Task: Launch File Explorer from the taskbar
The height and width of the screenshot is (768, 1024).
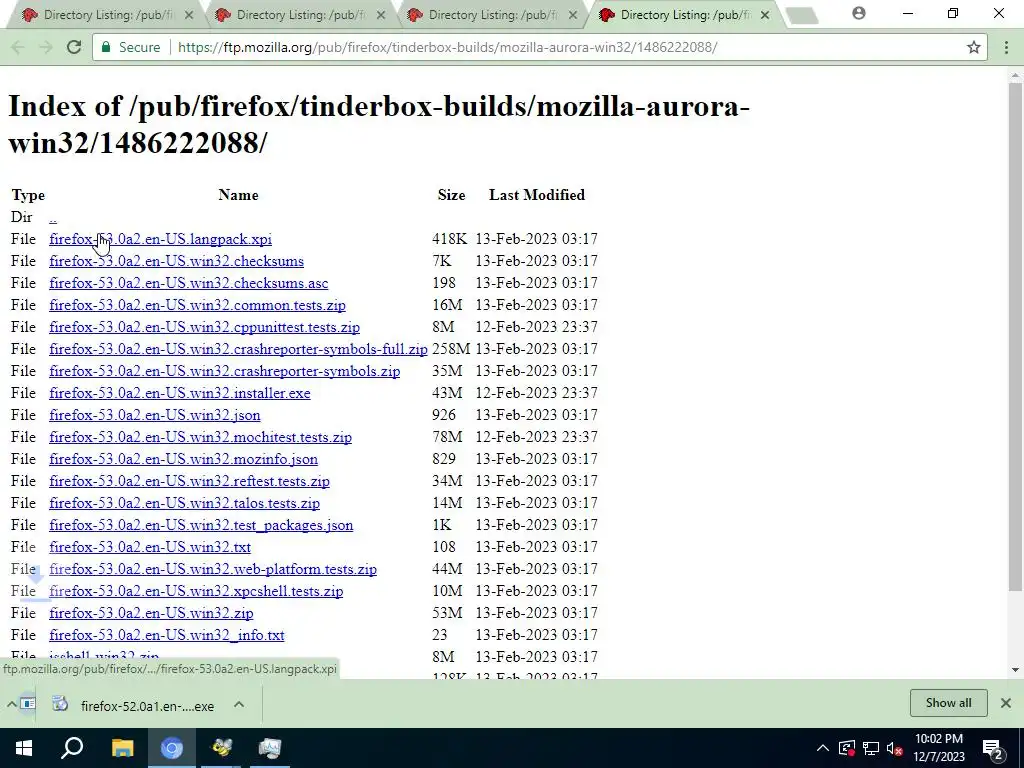Action: (x=122, y=748)
